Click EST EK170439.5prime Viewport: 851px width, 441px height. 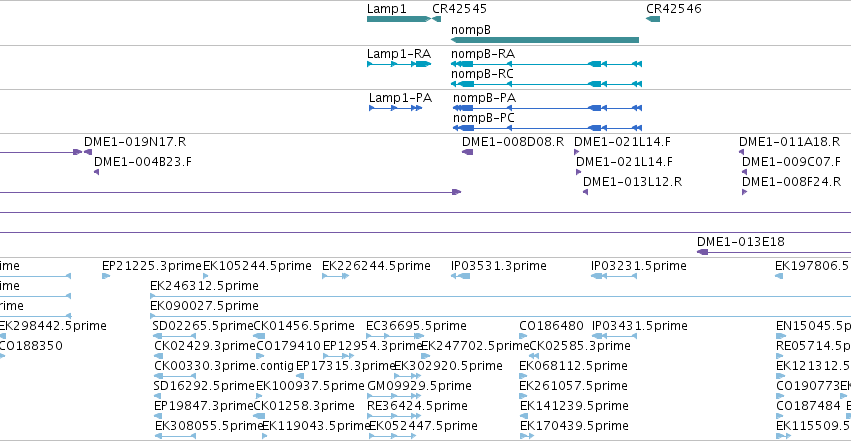pos(527,437)
